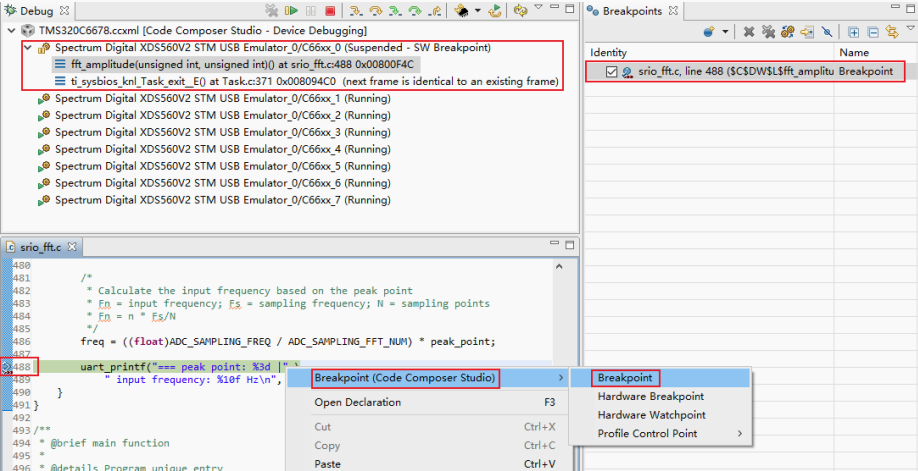918x471 pixels.
Task: Close the Breakpoints view tab
Action: pos(673,11)
